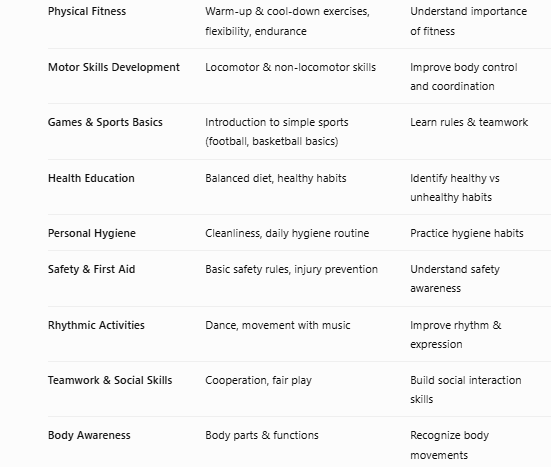The image size is (551, 467).
Task: Click Practice hygiene habits outcome
Action: (467, 233)
